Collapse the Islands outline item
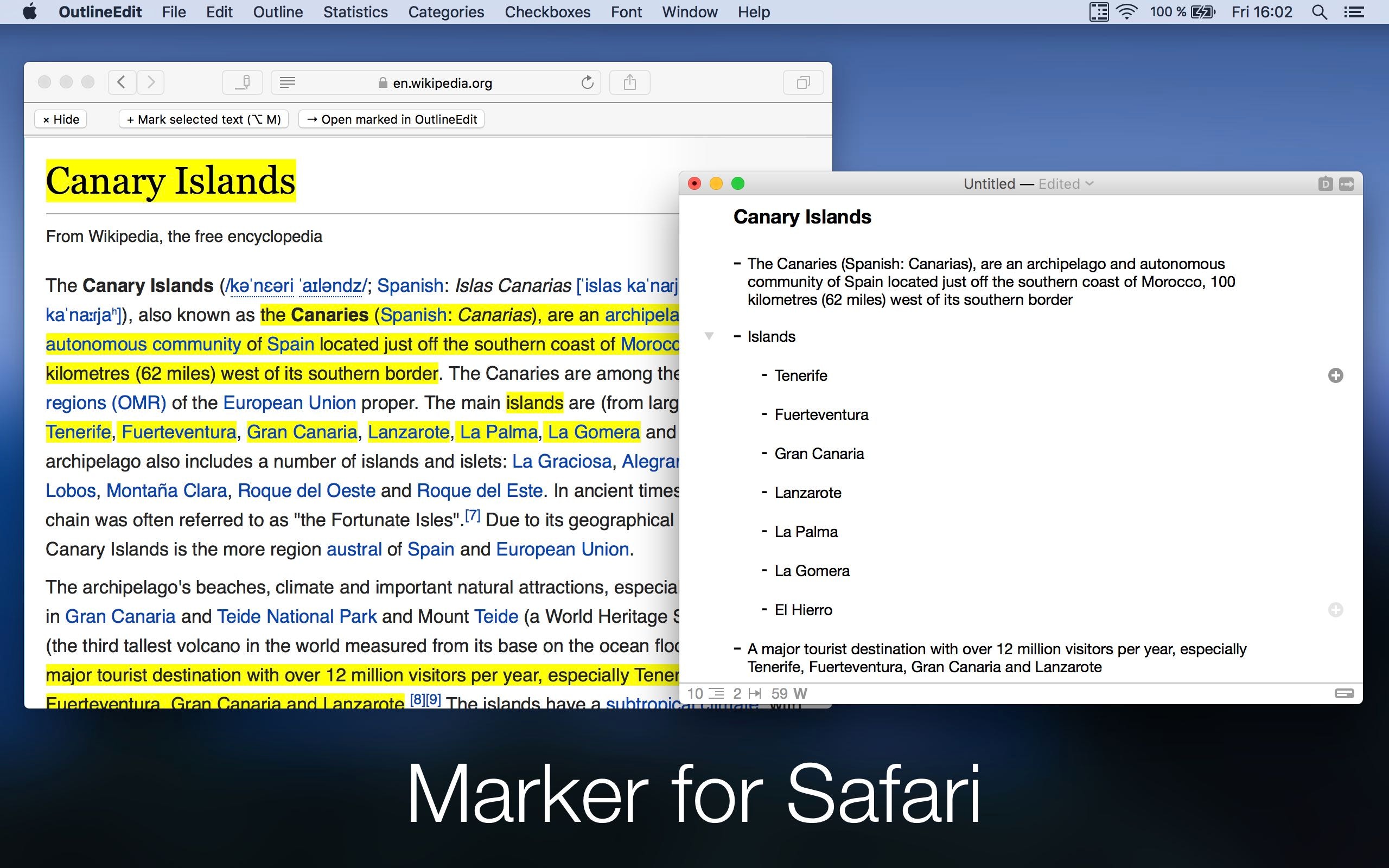The height and width of the screenshot is (868, 1389). click(709, 336)
